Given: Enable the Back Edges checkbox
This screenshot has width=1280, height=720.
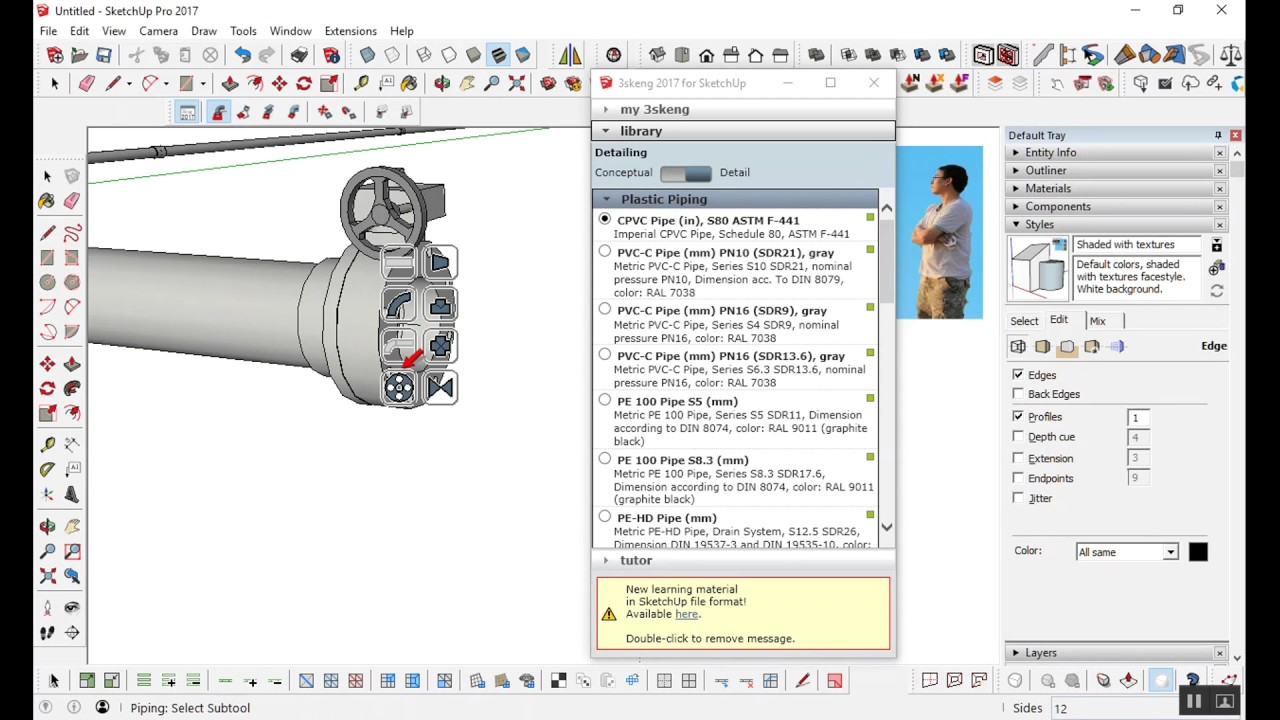Looking at the screenshot, I should tap(1018, 394).
